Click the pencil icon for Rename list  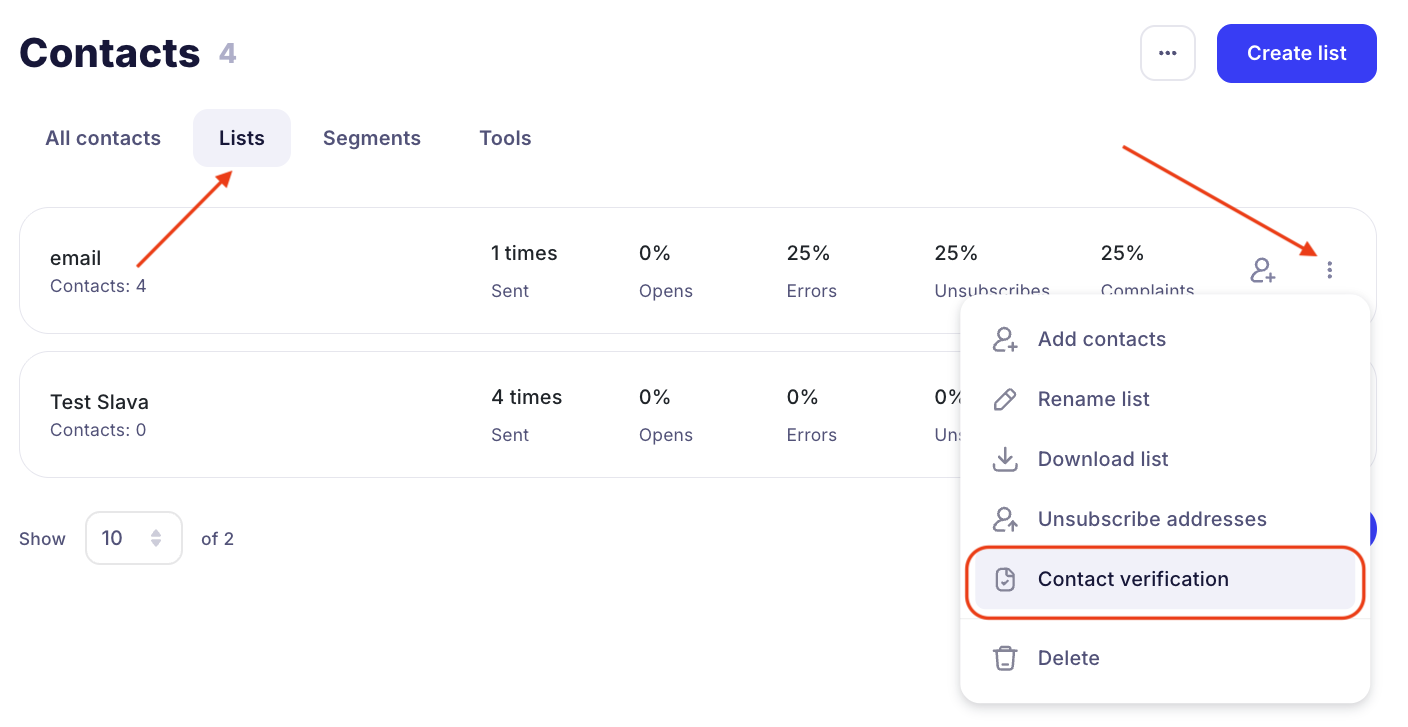point(1004,399)
